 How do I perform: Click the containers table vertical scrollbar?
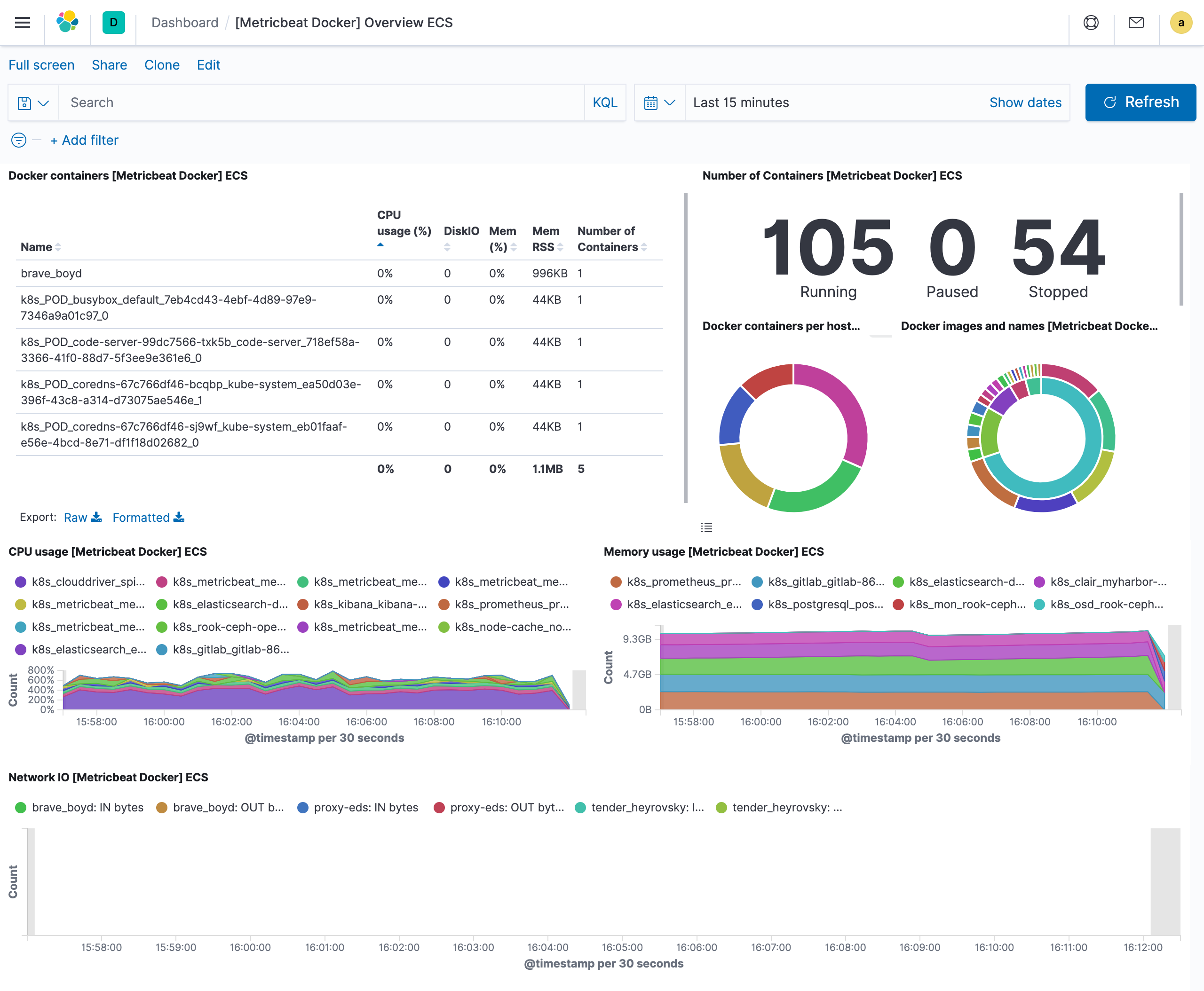click(686, 348)
